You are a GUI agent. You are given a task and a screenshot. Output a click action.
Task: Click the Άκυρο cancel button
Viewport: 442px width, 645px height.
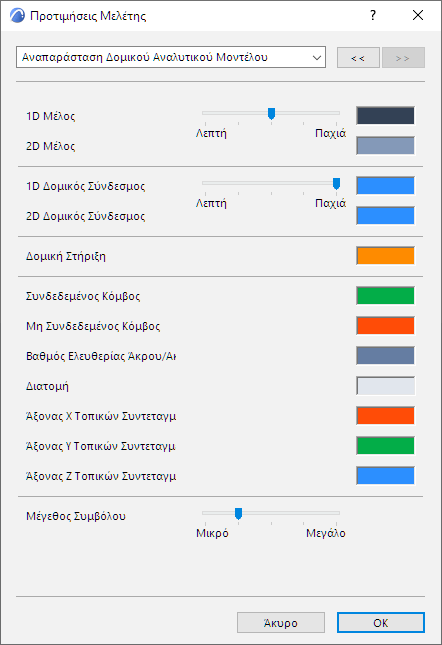click(281, 623)
